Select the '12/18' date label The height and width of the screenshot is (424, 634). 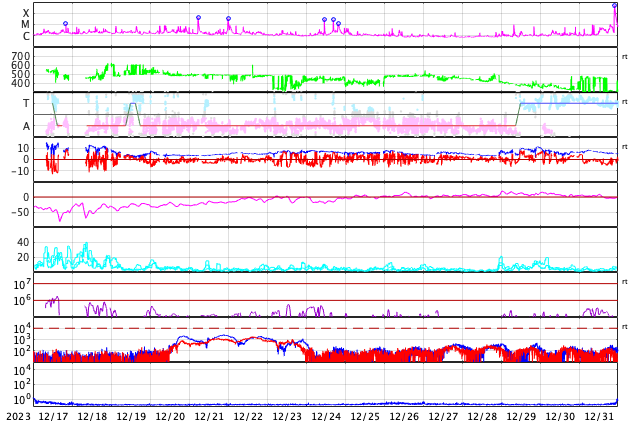click(92, 417)
